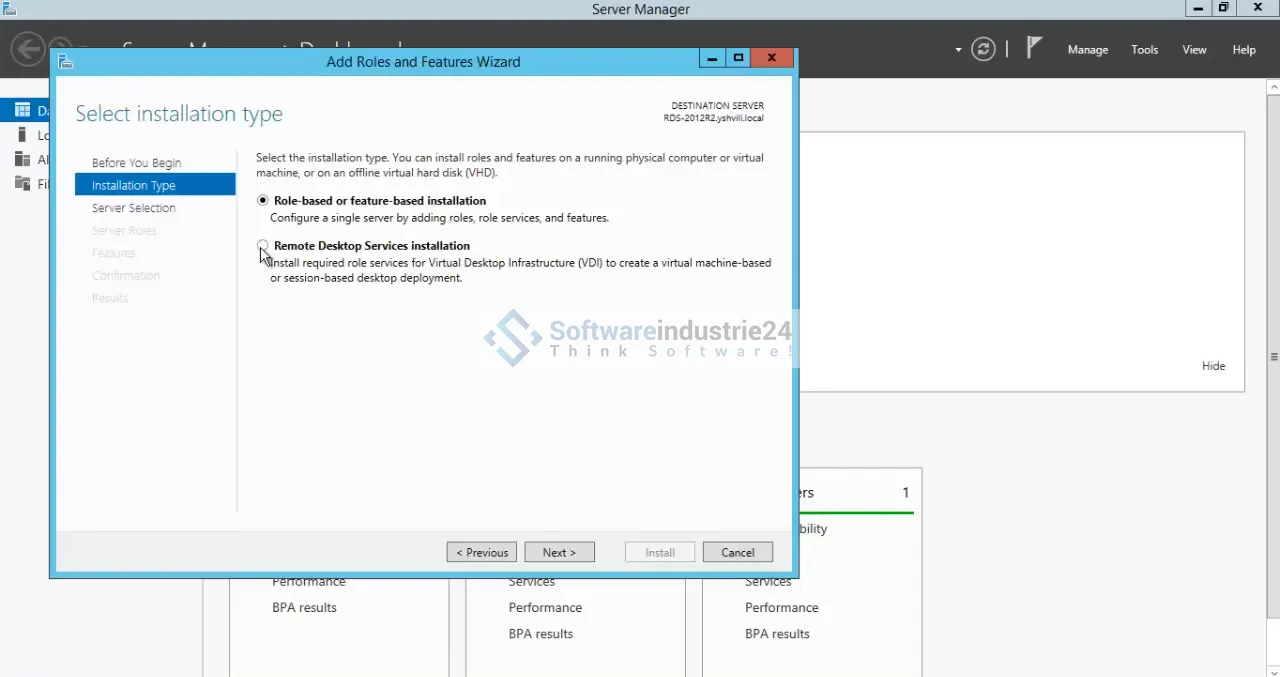Choose Remote Desktop Services installation option
1280x677 pixels.
tap(263, 245)
